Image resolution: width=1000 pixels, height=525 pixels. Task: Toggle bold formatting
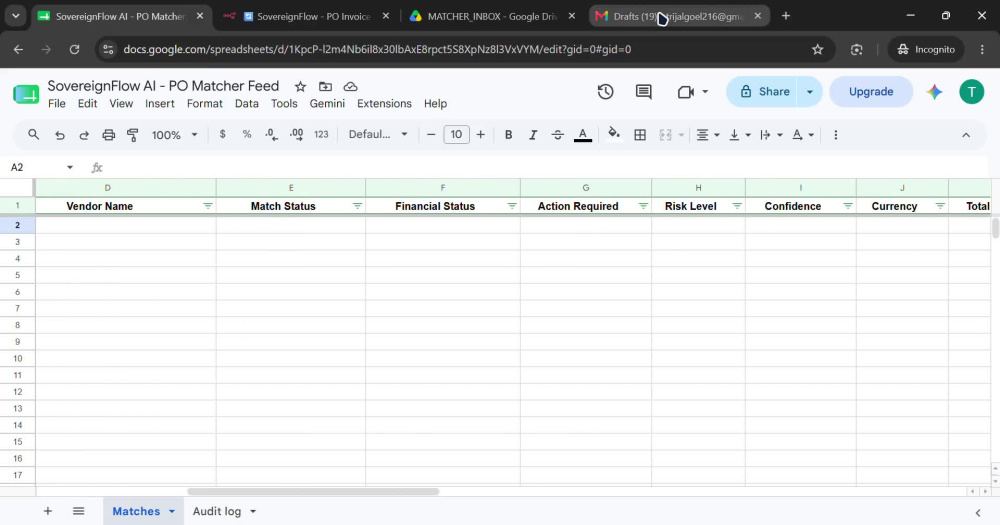tap(508, 135)
